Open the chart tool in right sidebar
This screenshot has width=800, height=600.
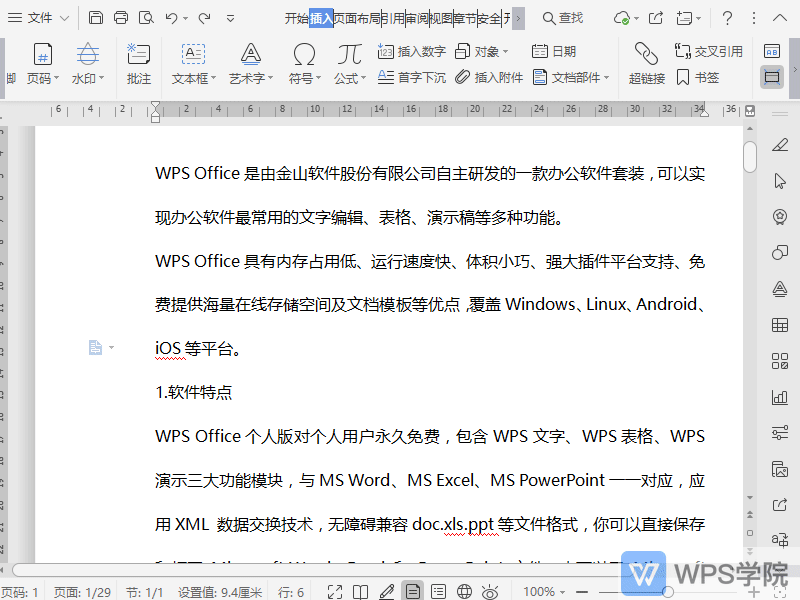pos(780,397)
